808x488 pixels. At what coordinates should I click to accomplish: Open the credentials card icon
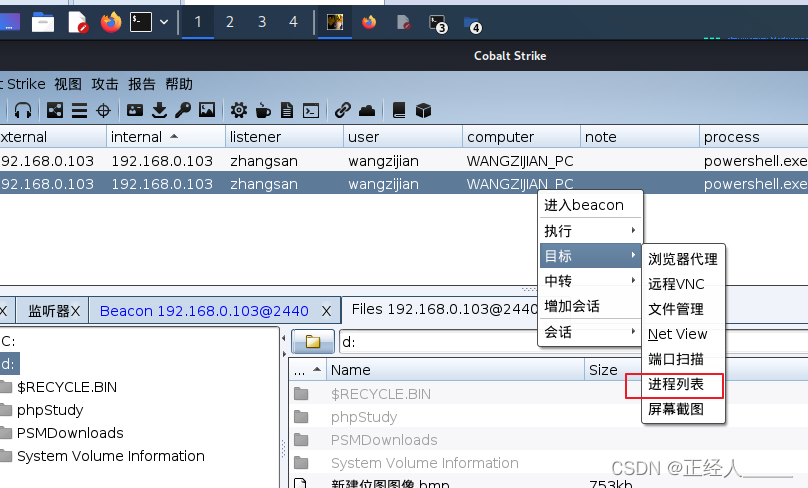[x=134, y=110]
